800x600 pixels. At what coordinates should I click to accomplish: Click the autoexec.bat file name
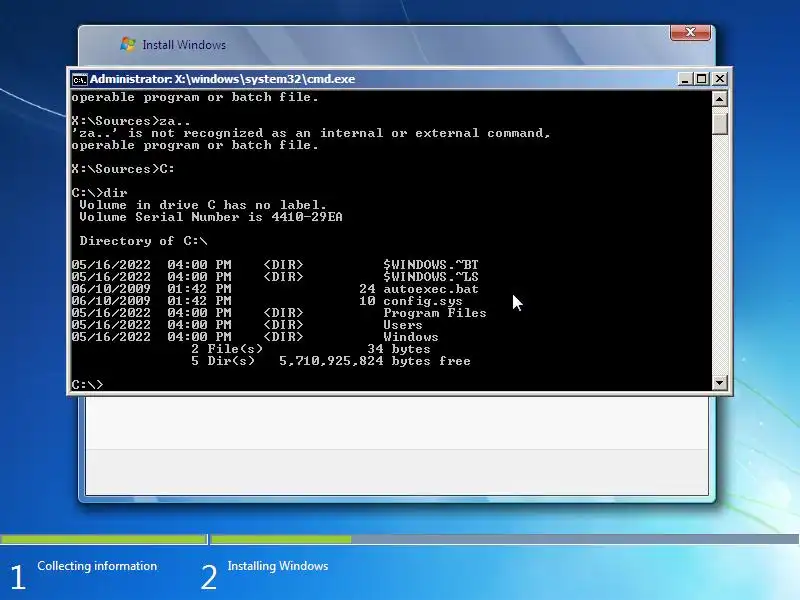[x=431, y=289]
